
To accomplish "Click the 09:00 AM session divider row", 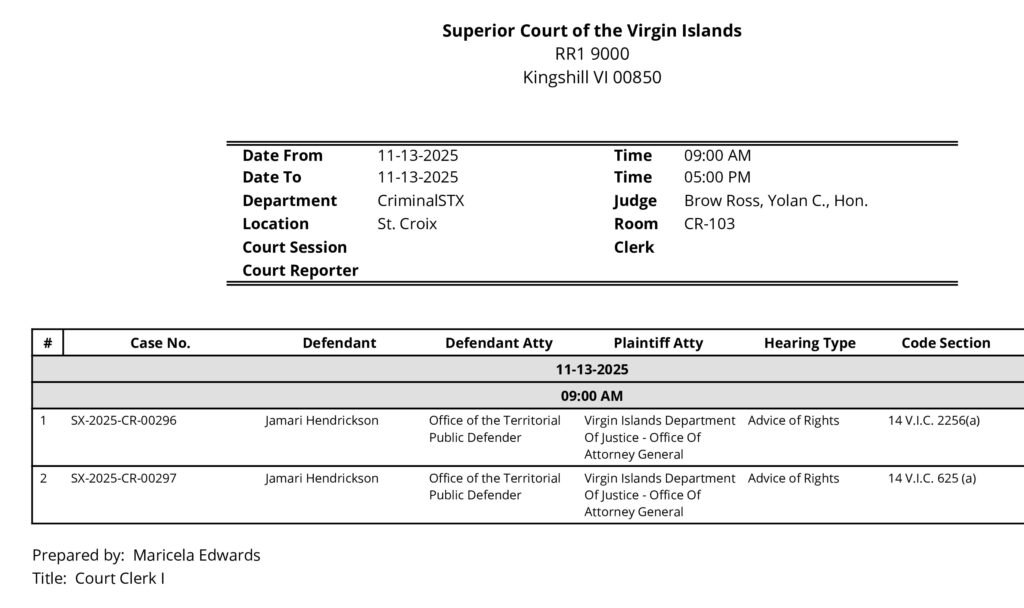I will pyautogui.click(x=592, y=396).
